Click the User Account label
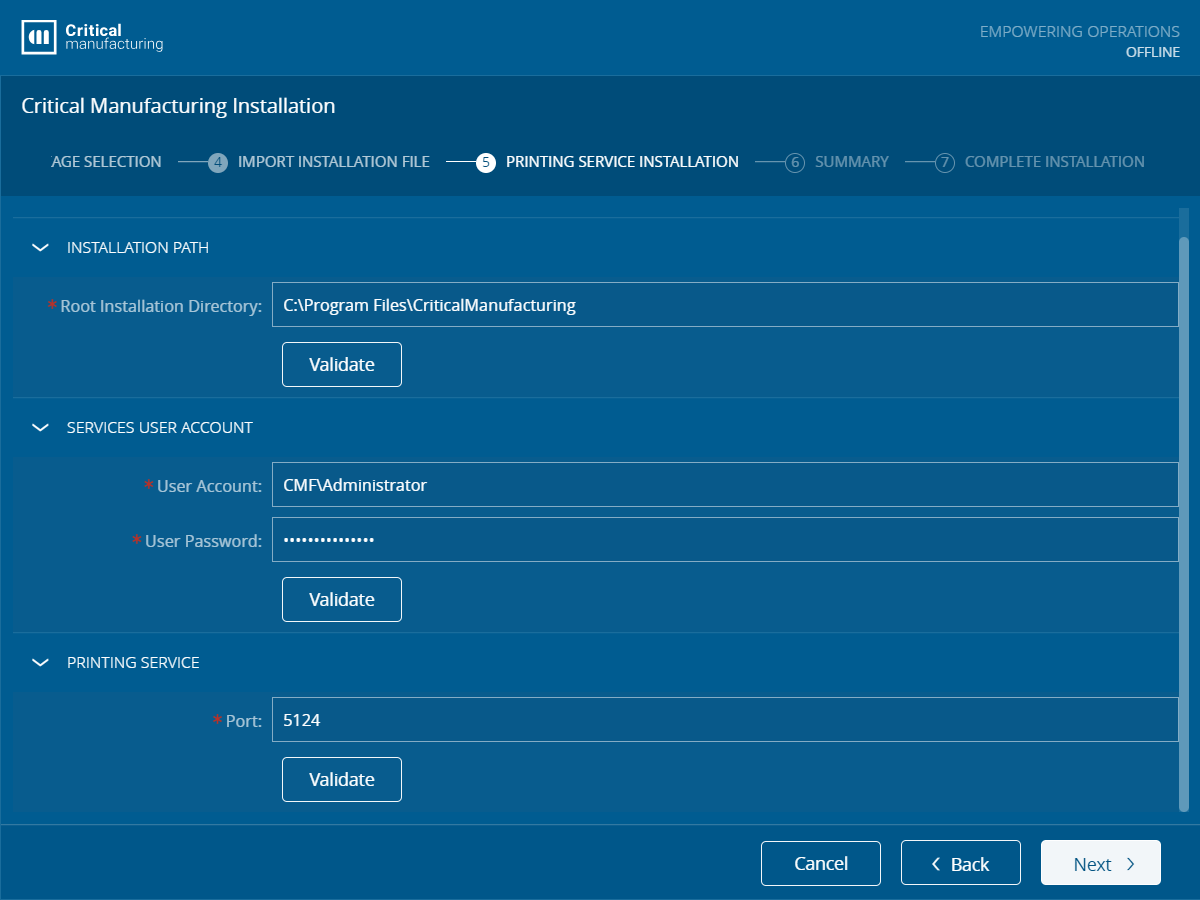Viewport: 1200px width, 900px height. [x=209, y=486]
